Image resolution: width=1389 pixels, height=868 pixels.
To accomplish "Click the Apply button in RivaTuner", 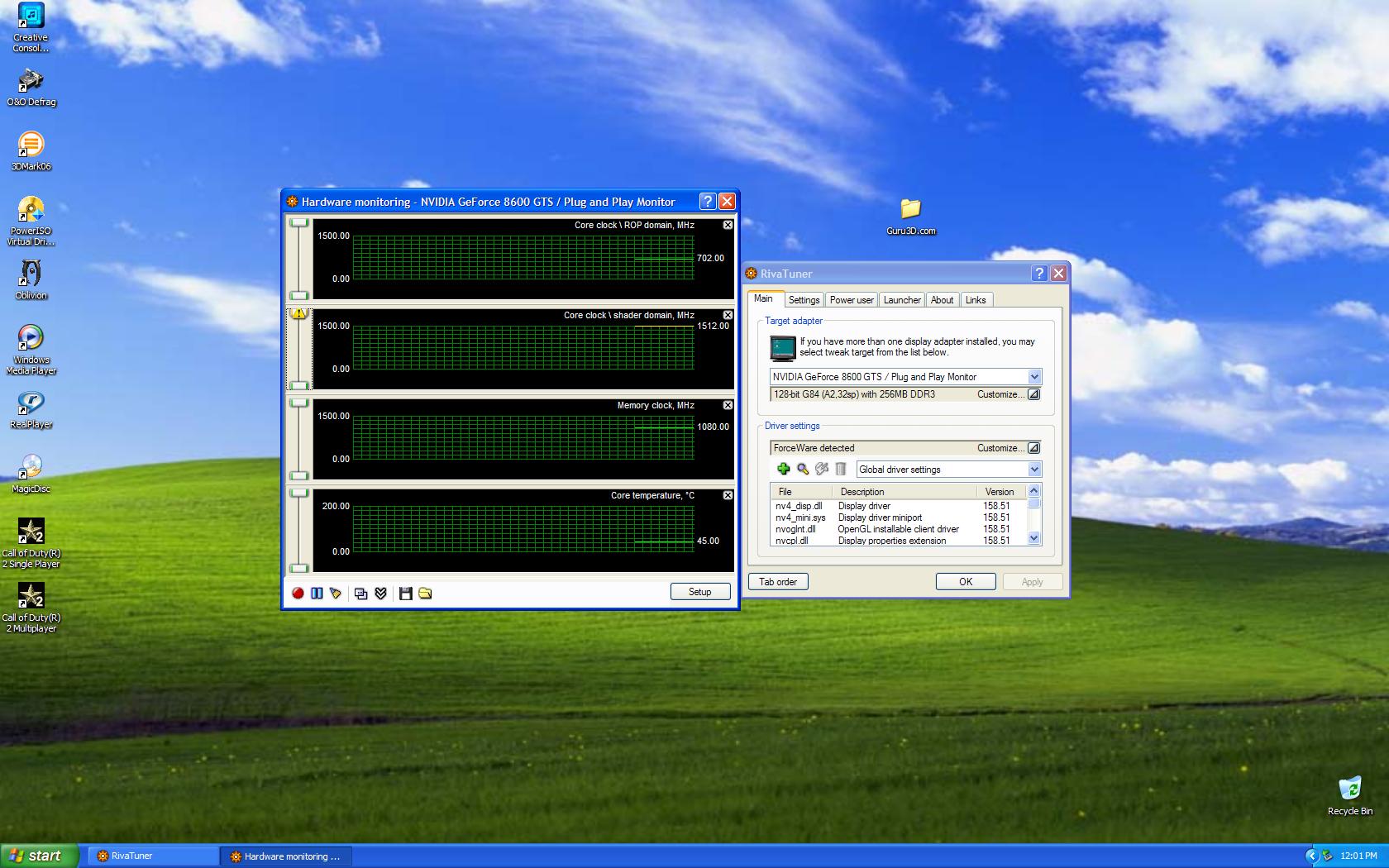I will [x=1033, y=582].
